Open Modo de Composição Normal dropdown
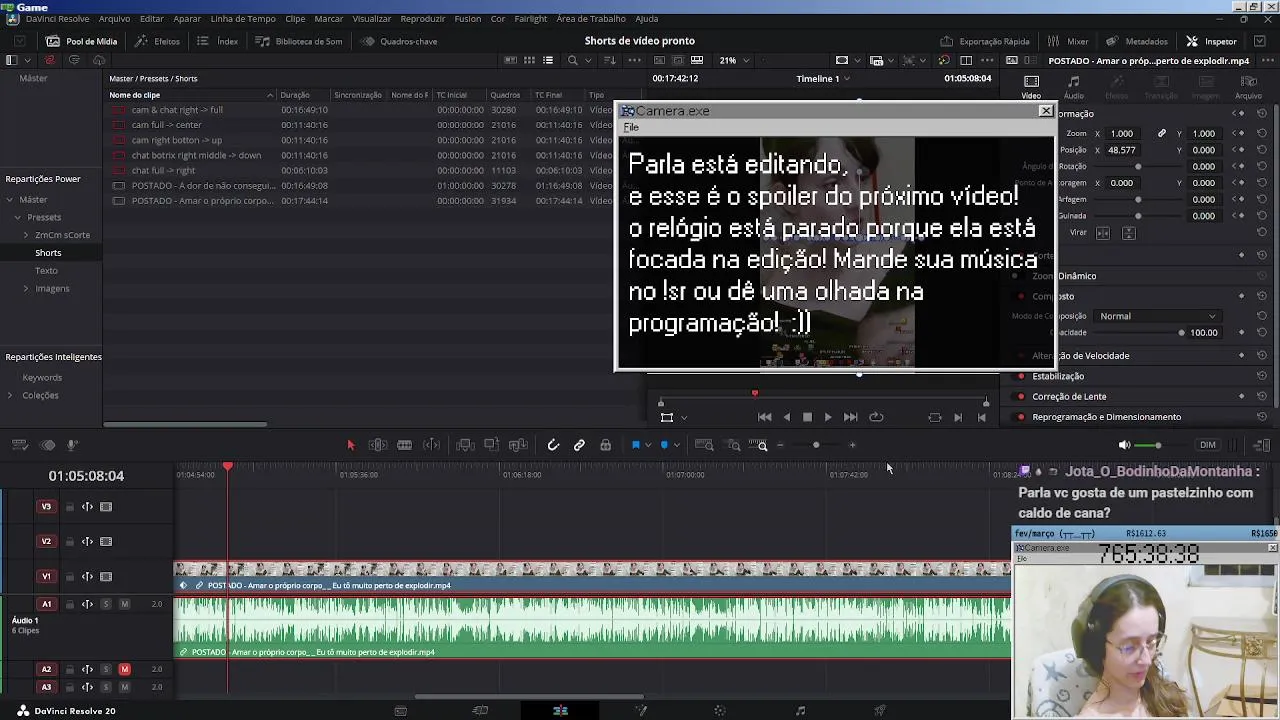 (1158, 316)
